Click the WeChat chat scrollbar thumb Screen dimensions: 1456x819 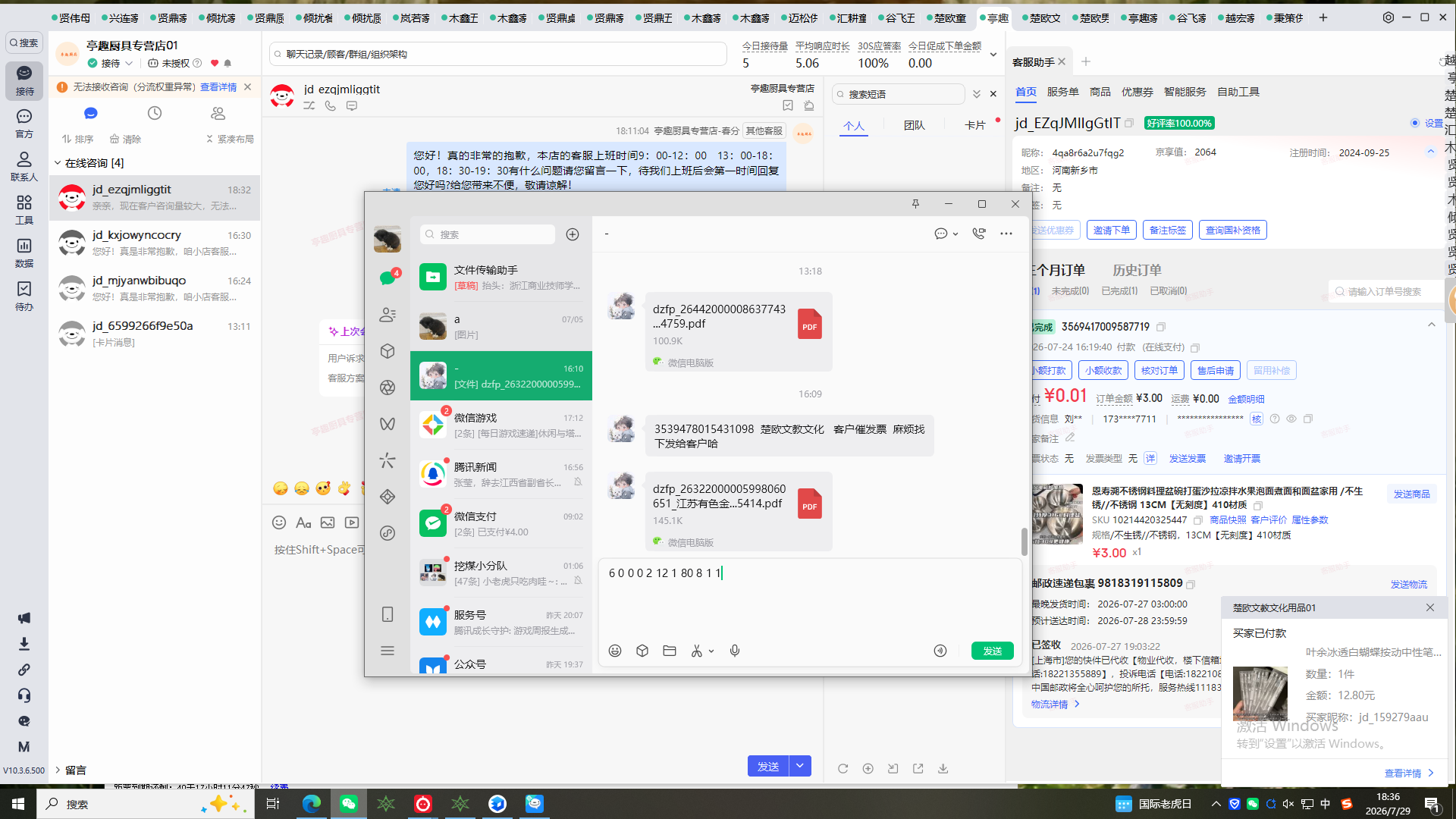tap(1024, 541)
